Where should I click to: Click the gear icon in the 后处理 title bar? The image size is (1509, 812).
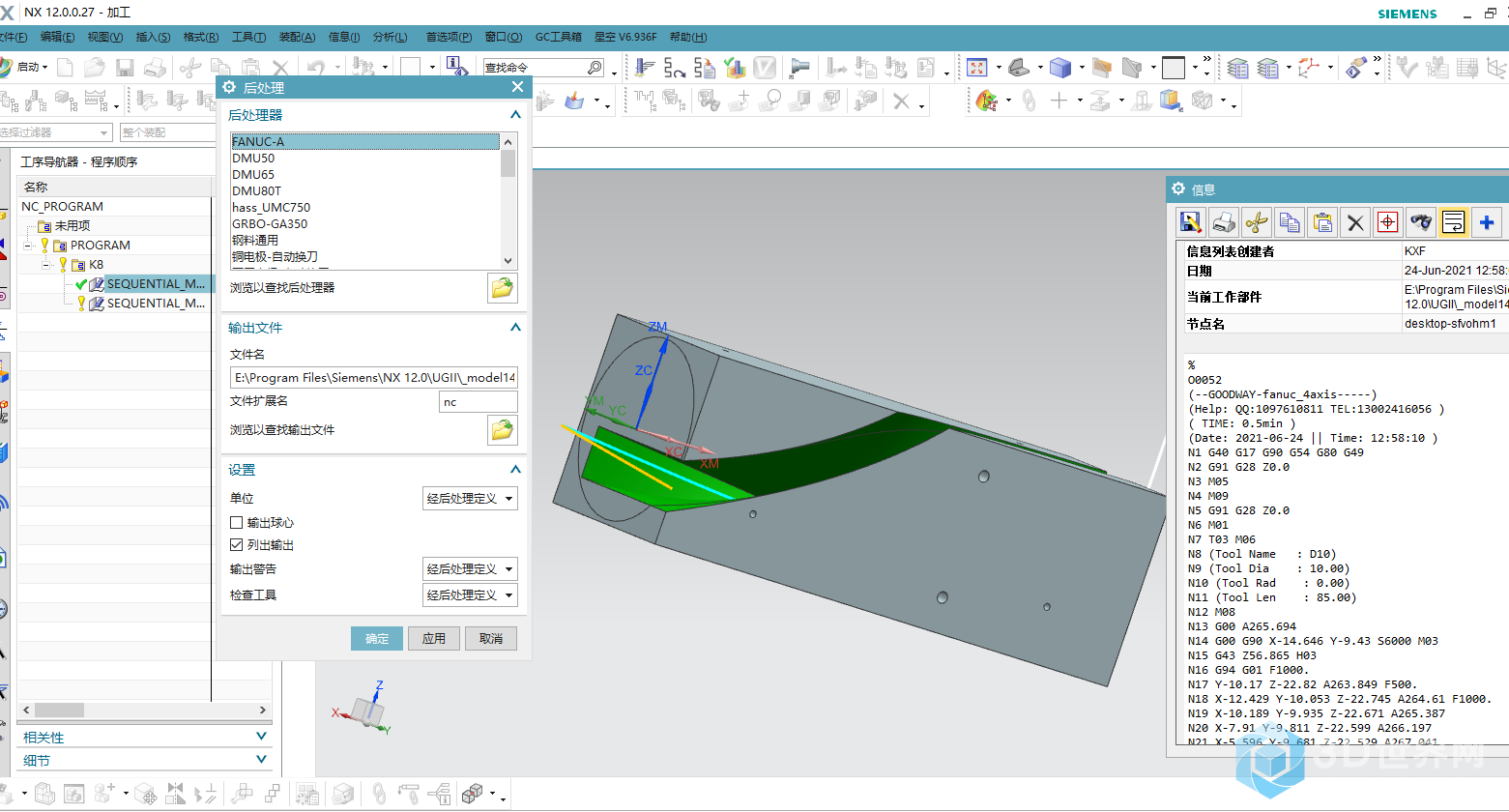pyautogui.click(x=229, y=87)
